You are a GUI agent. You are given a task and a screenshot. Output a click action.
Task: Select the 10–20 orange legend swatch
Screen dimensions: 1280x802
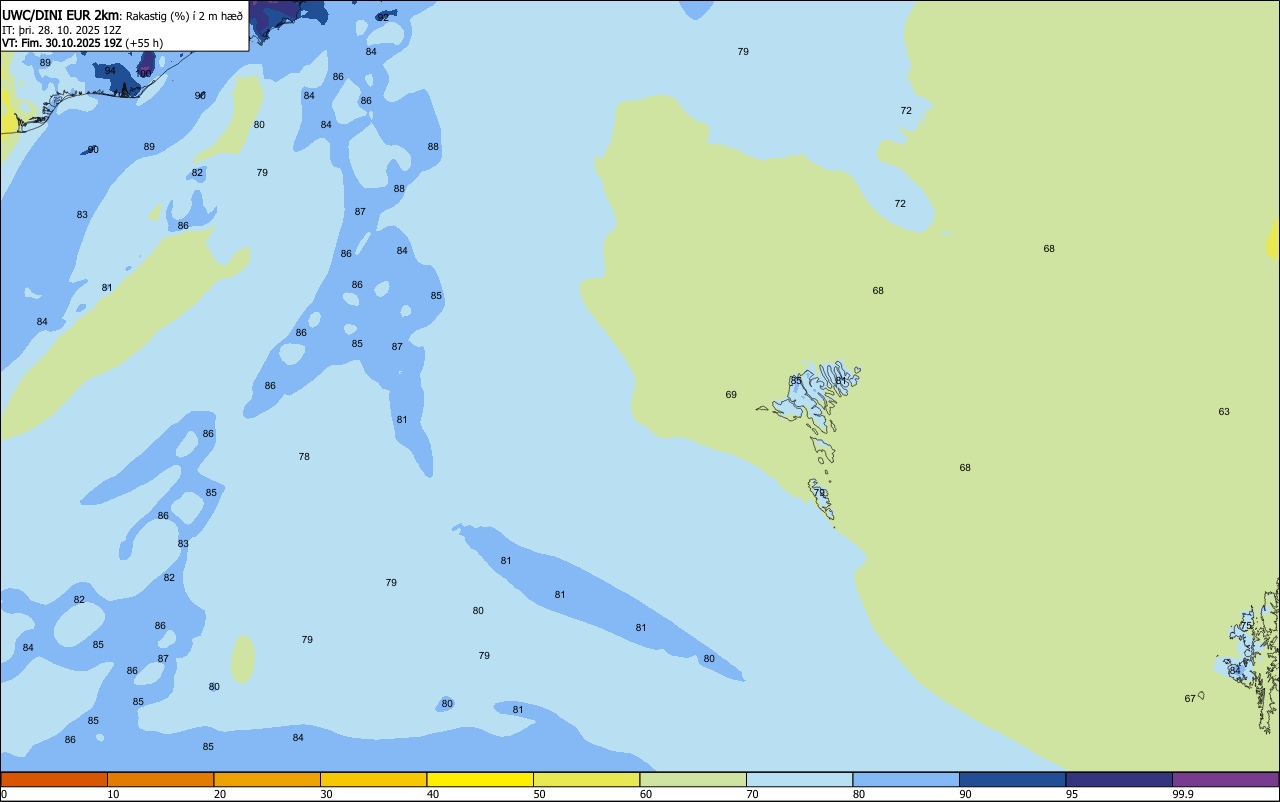click(x=160, y=779)
